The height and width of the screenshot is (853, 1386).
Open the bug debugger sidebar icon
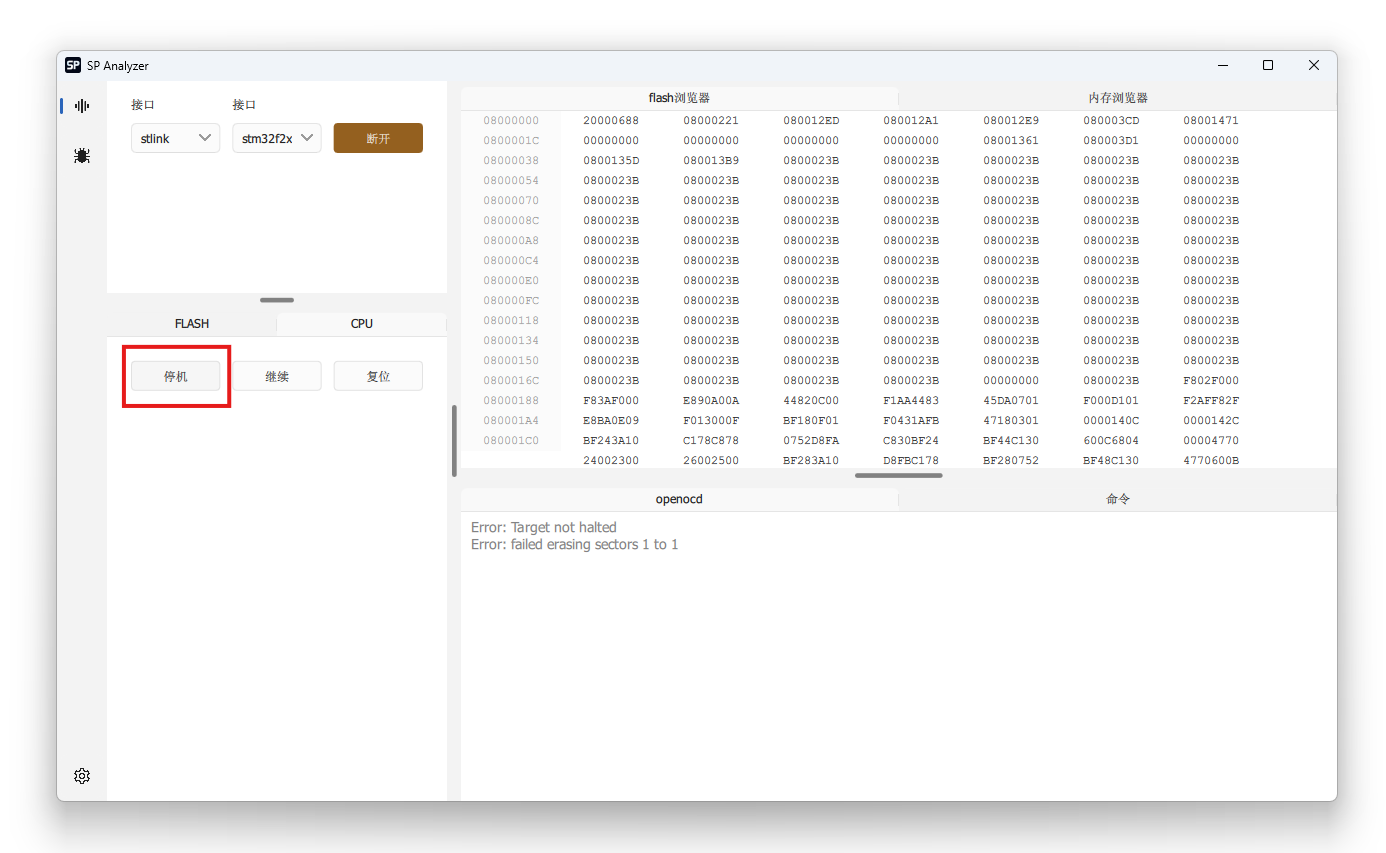[x=82, y=156]
